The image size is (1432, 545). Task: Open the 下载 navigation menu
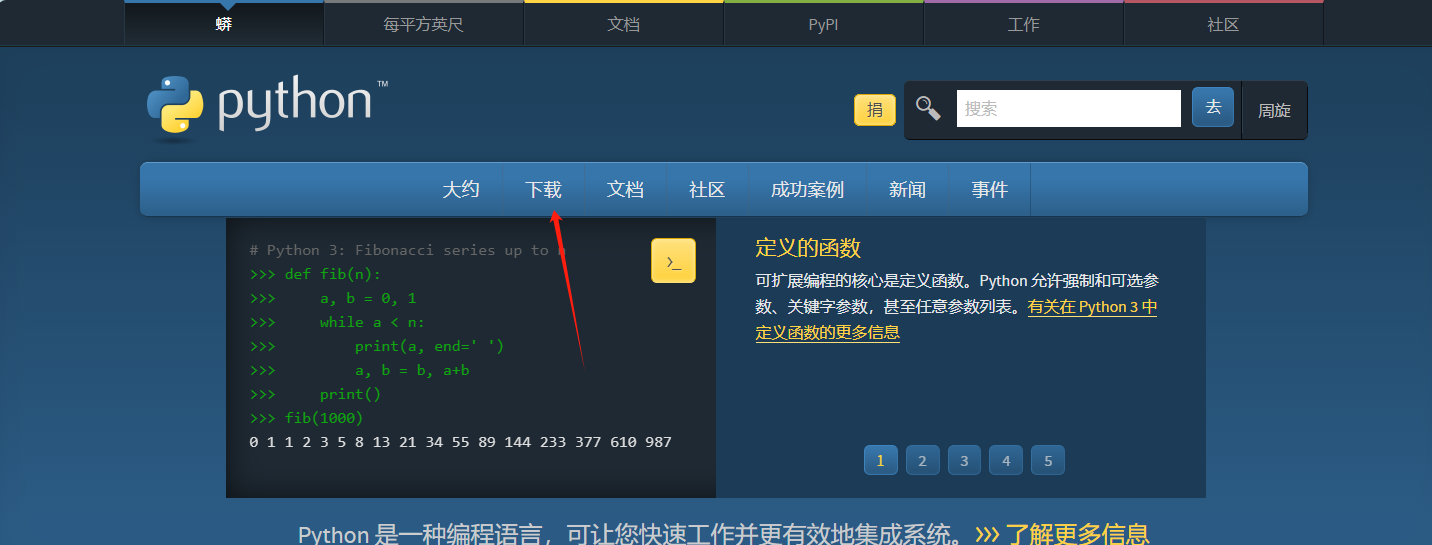pos(544,189)
